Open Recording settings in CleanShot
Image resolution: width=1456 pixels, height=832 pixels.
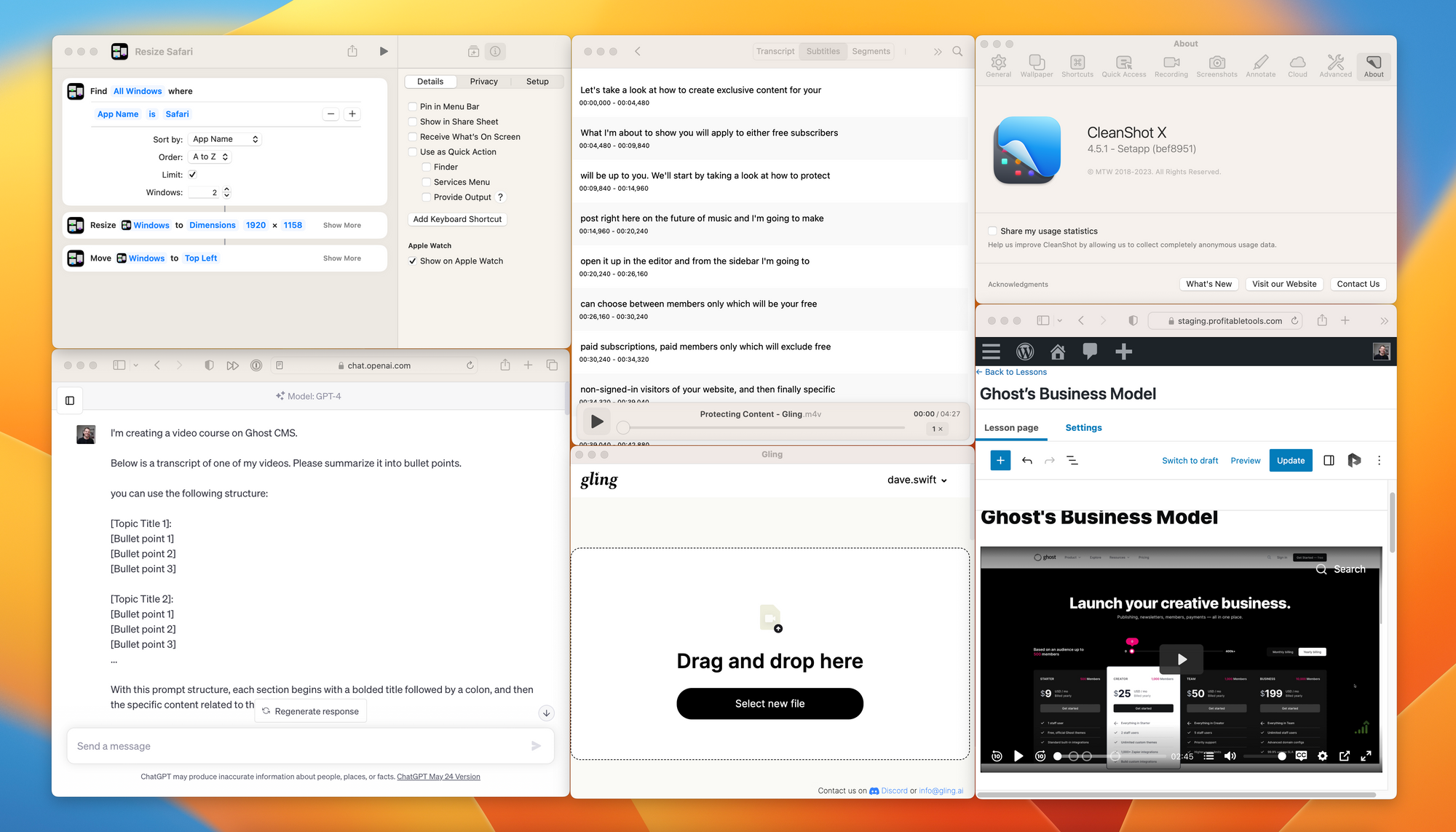[x=1171, y=66]
